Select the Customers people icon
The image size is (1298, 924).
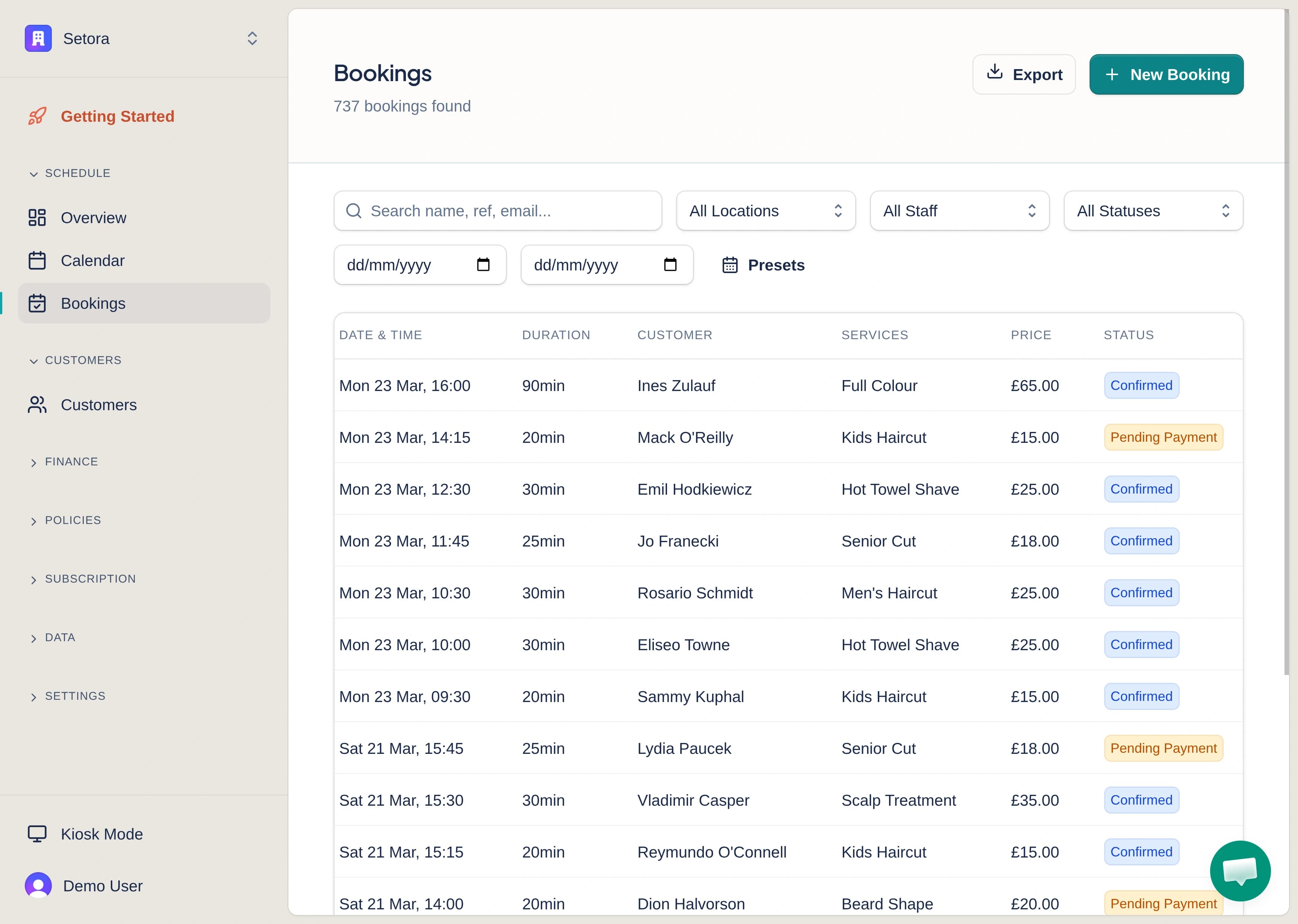click(x=38, y=405)
